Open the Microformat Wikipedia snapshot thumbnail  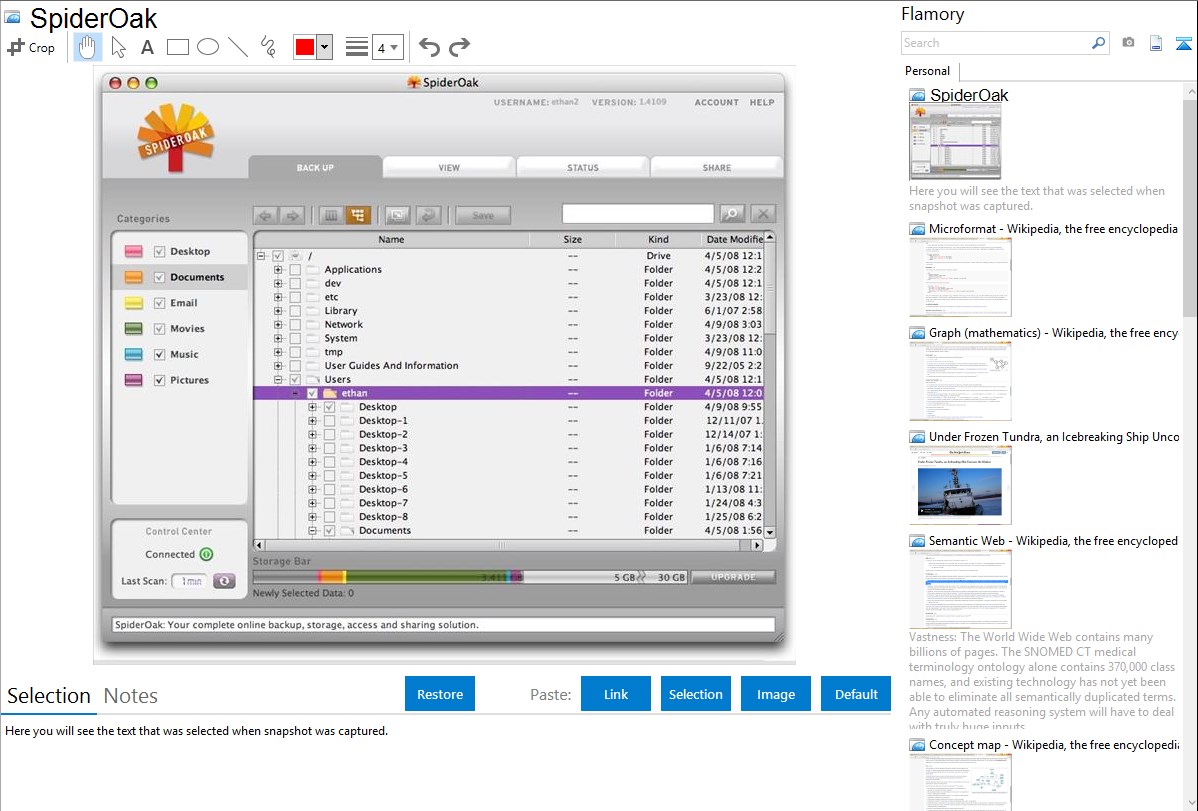[960, 277]
